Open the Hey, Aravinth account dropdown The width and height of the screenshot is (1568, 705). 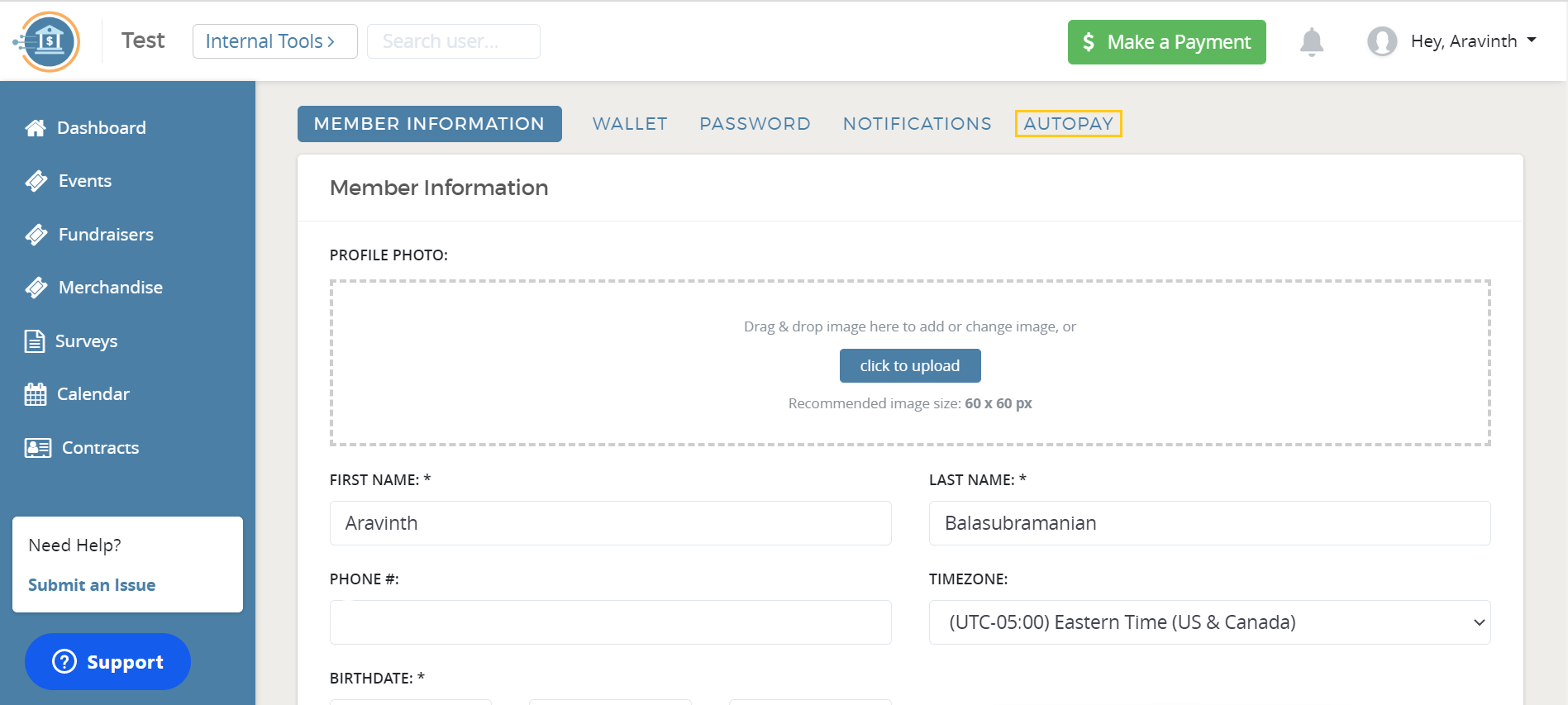pos(1473,41)
